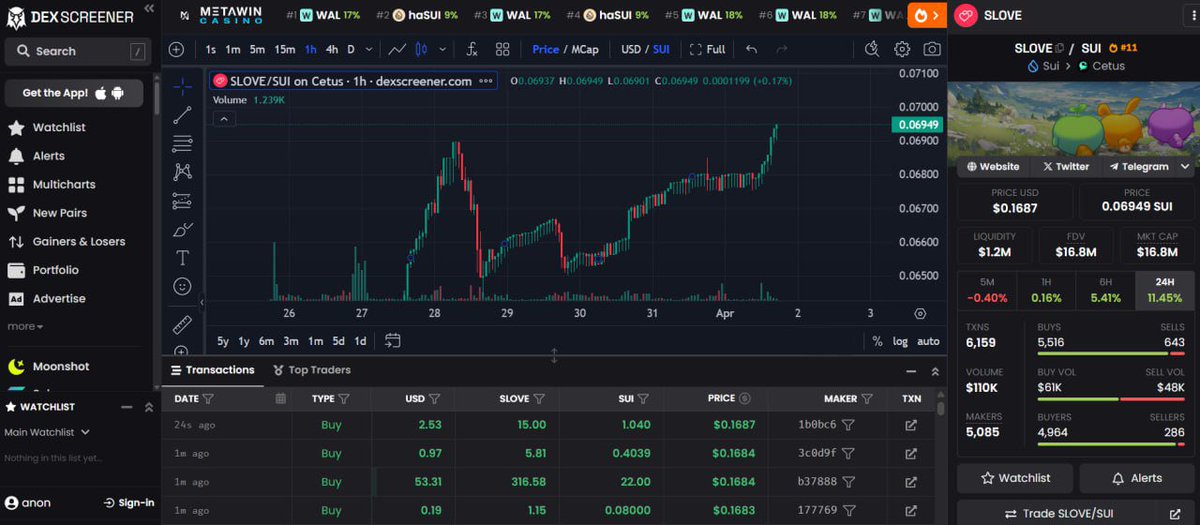Open the Android app download icon
1200x525 pixels.
(x=118, y=93)
